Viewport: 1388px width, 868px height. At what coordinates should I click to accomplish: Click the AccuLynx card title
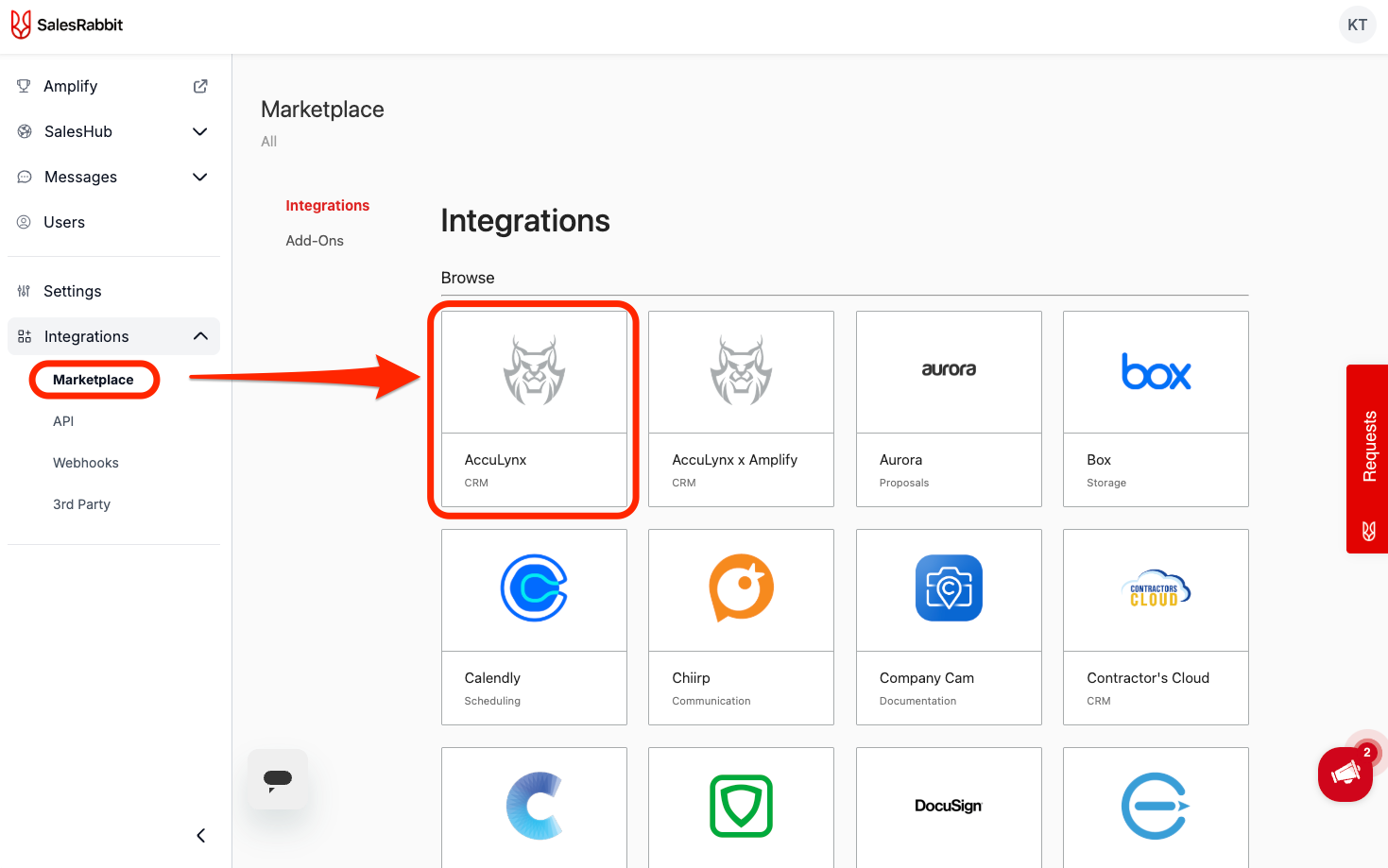495,460
